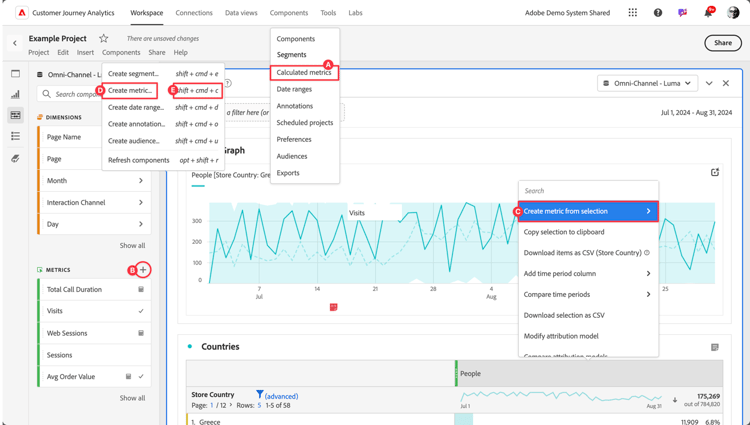
Task: Open the apps grid switcher icon
Action: 632,13
